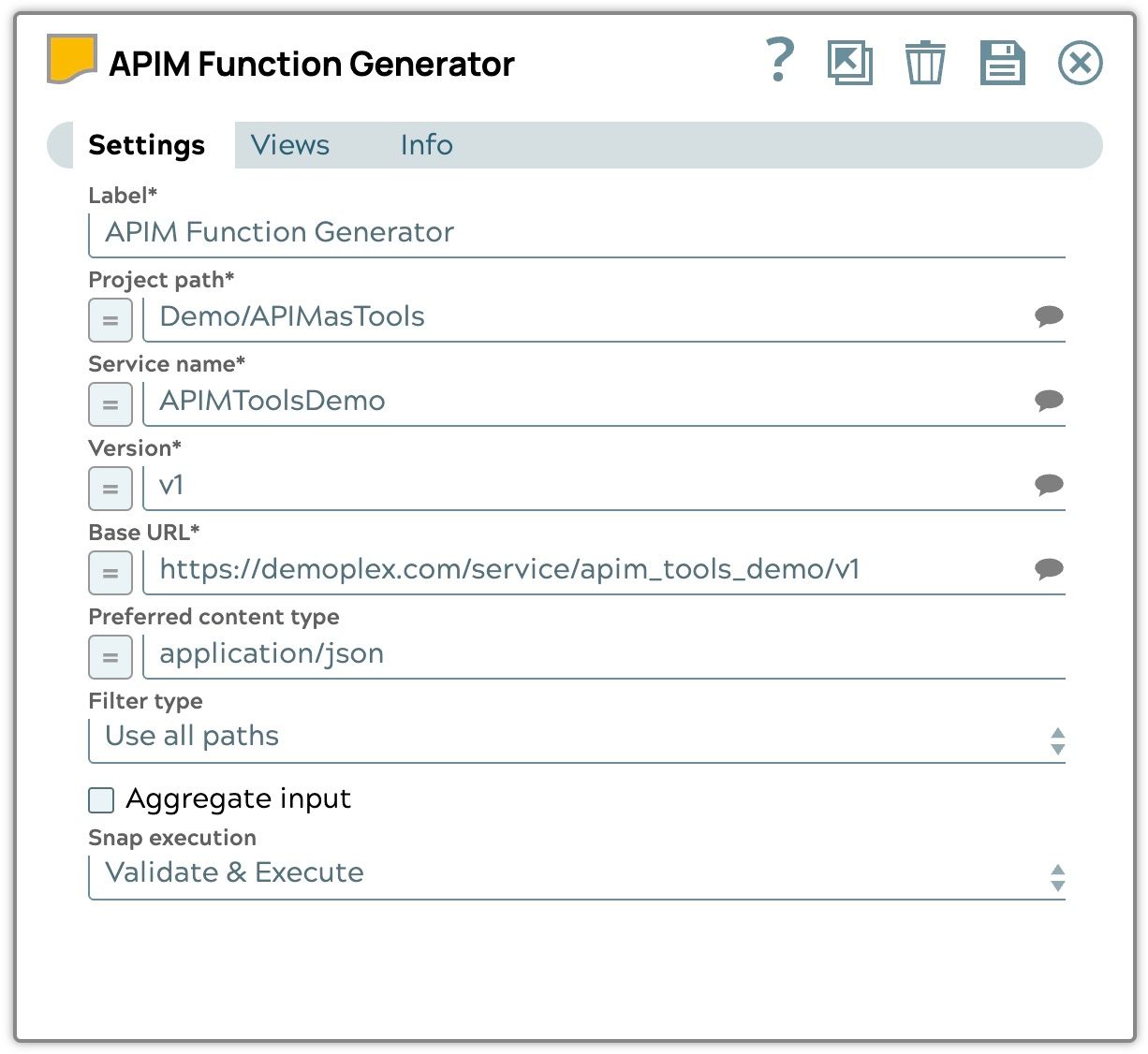
Task: Expand the Filter type dropdown
Action: (576, 738)
